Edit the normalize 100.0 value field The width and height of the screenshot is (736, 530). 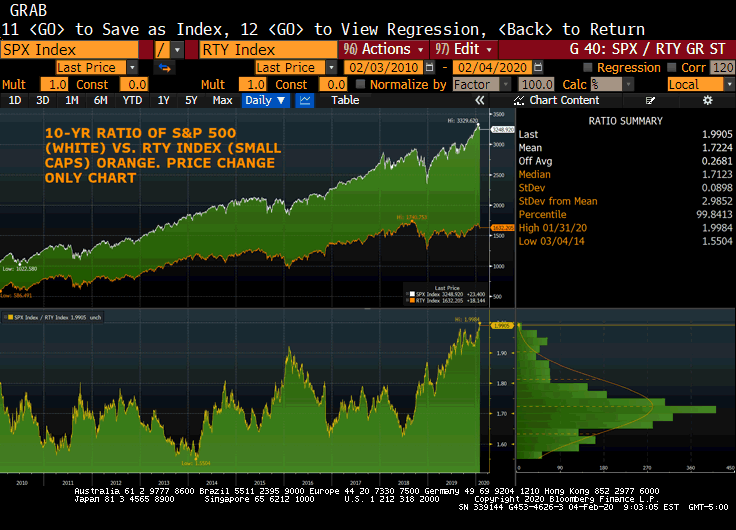(x=537, y=84)
